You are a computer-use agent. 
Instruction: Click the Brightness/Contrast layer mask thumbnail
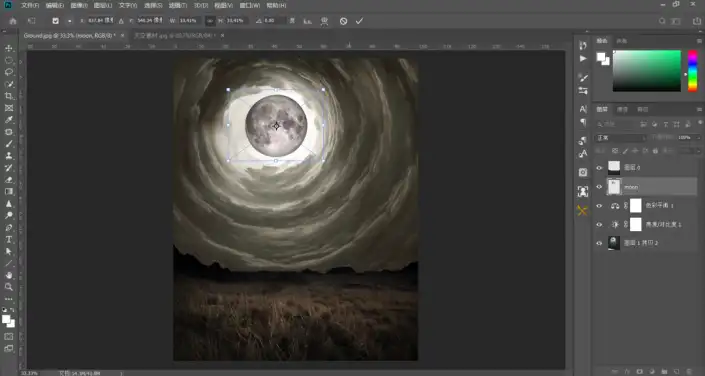tap(635, 224)
